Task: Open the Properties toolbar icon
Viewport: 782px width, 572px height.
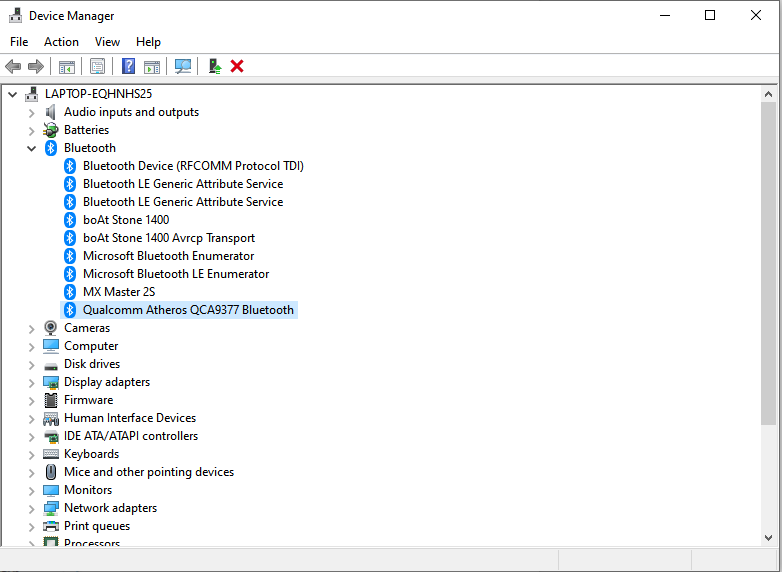Action: (x=97, y=66)
